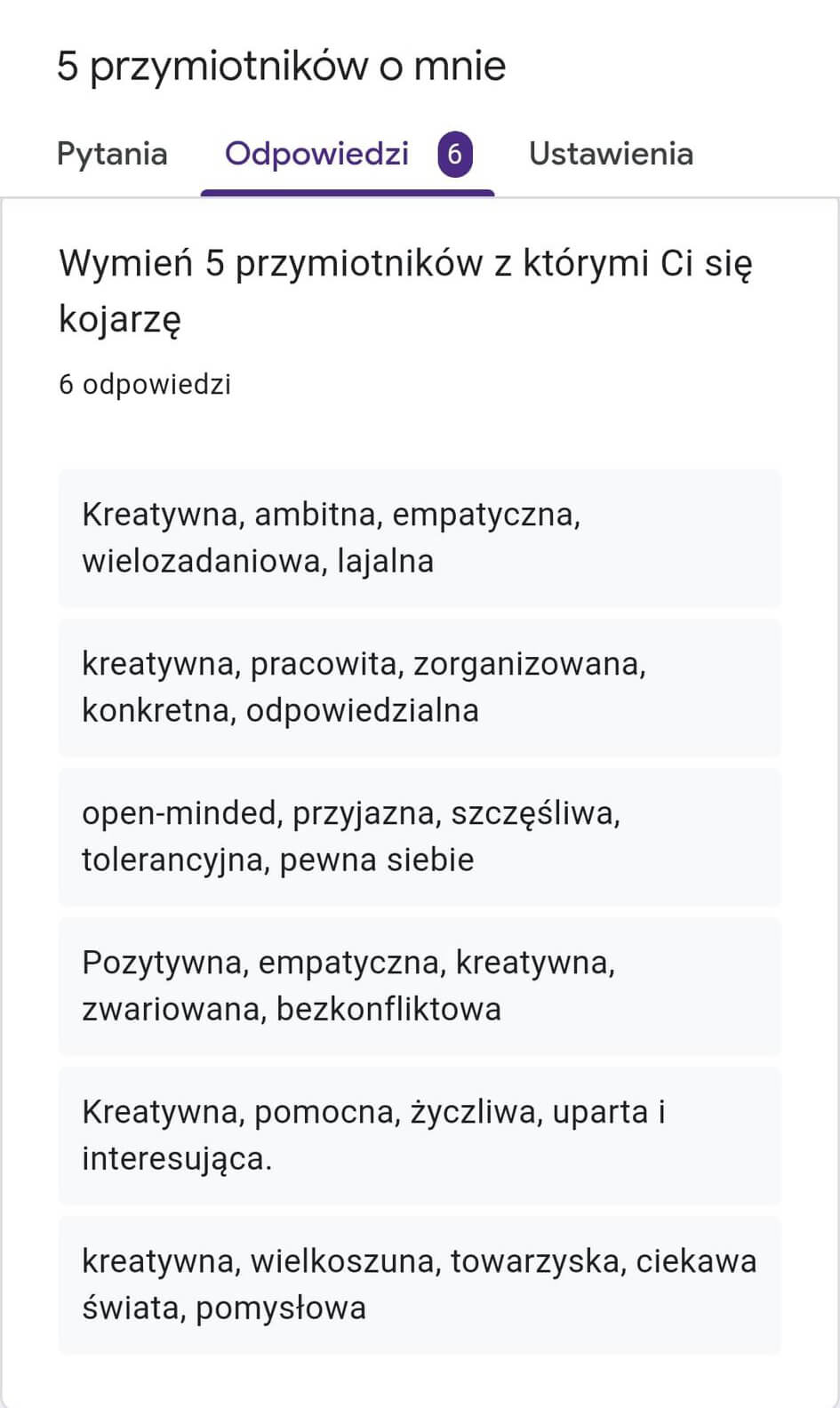This screenshot has height=1408, width=840.
Task: Click the word 'bezkonfliktowa' in fourth response
Action: [388, 1009]
